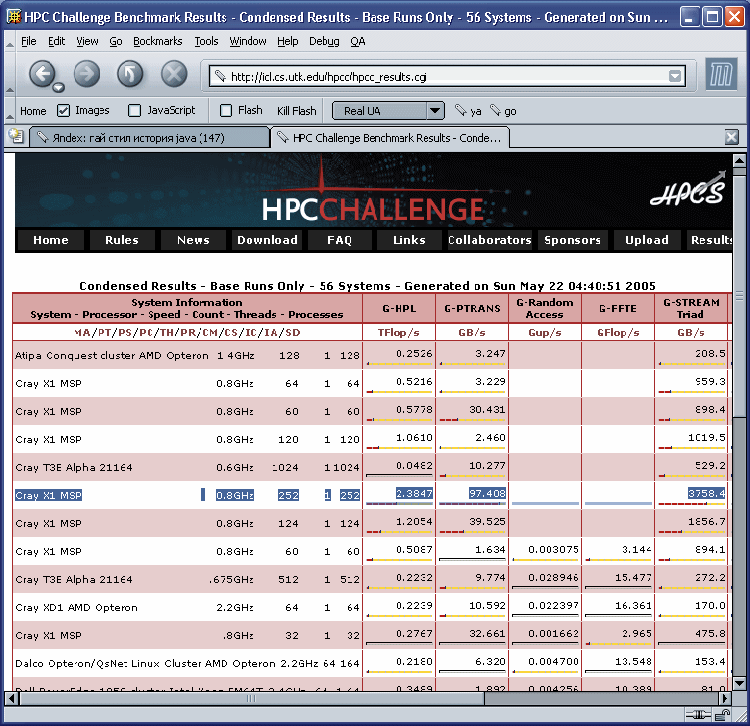Open the Home link in the site nav
750x726 pixels.
click(51, 240)
